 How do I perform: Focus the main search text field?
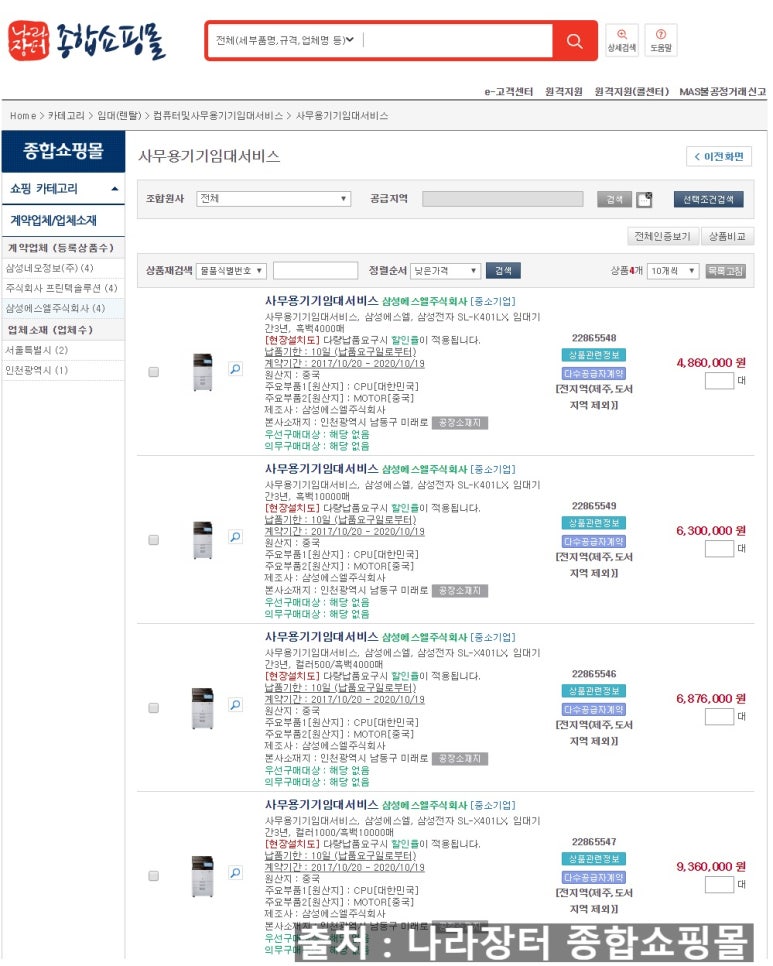pyautogui.click(x=456, y=40)
